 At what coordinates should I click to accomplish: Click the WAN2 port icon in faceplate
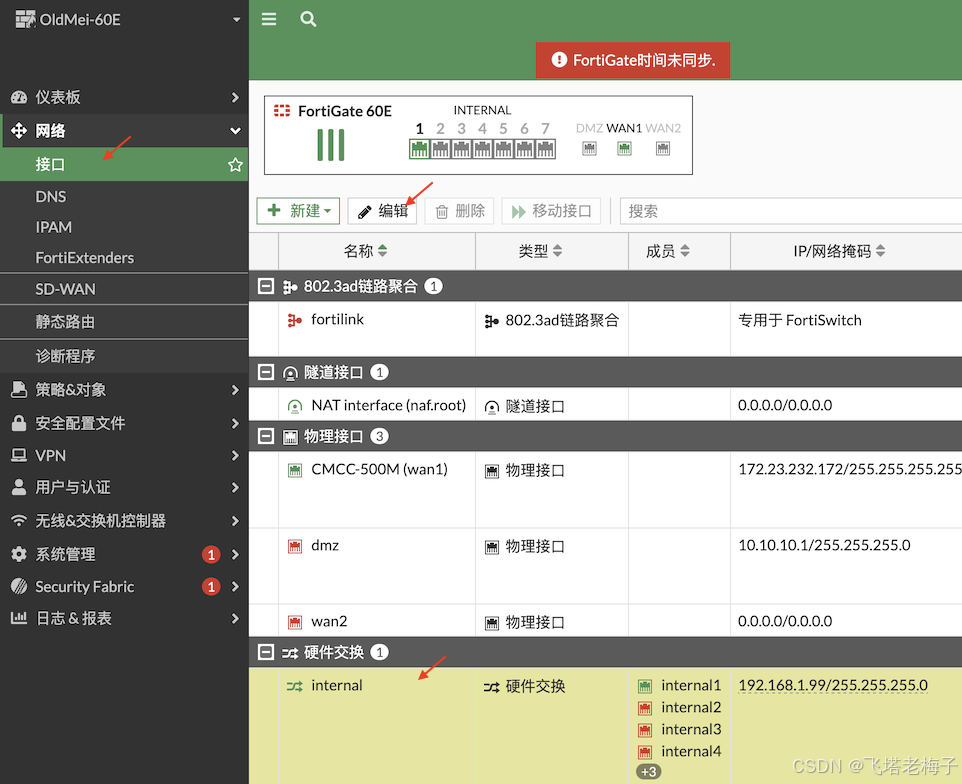(x=663, y=148)
